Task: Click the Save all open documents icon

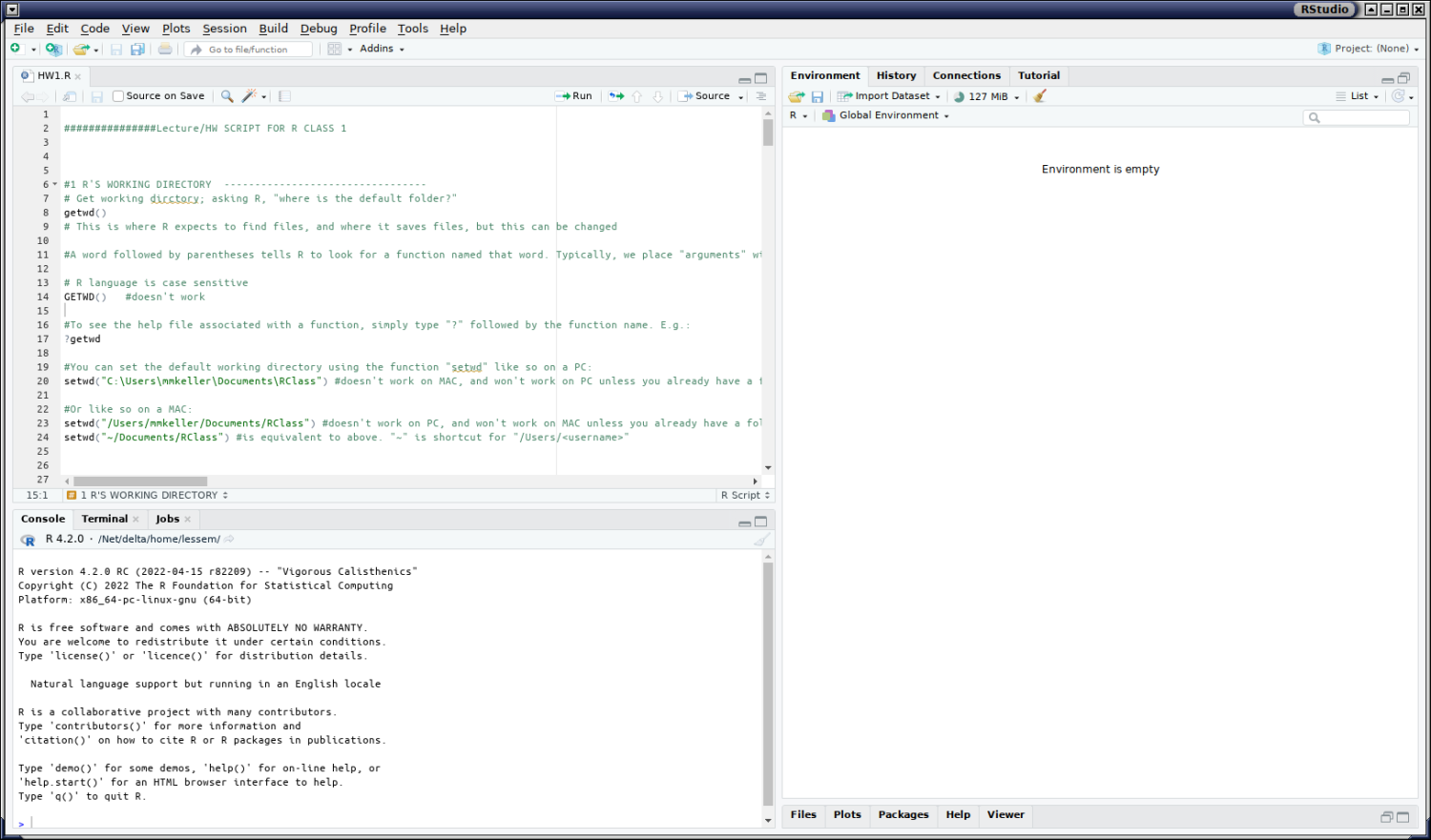Action: tap(137, 49)
